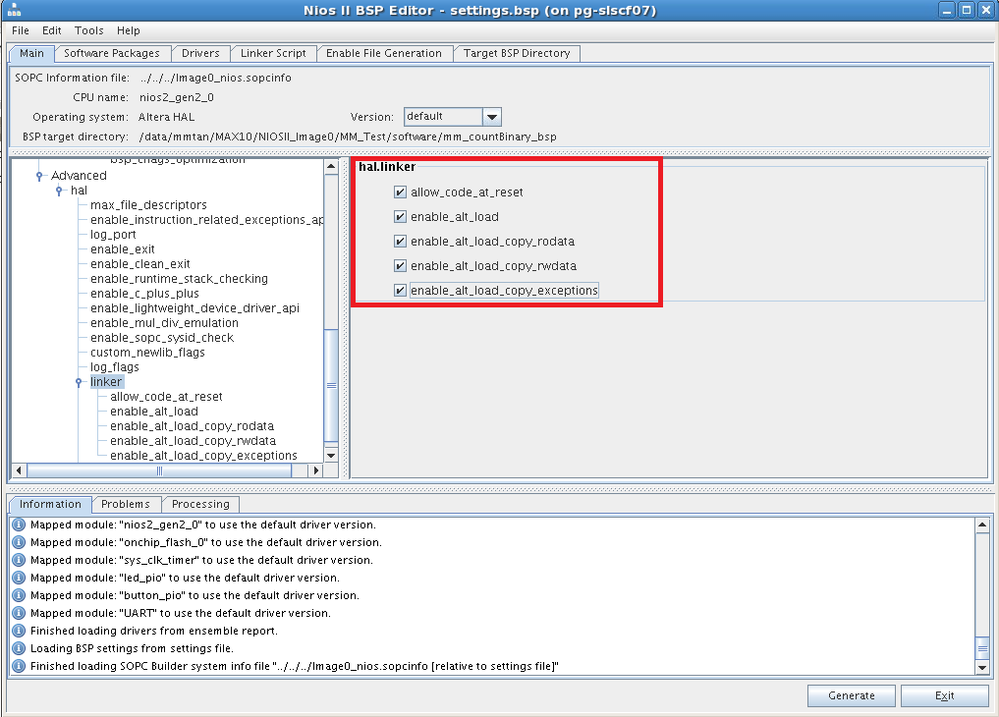Open the File menu
Image resolution: width=999 pixels, height=717 pixels.
[x=20, y=31]
